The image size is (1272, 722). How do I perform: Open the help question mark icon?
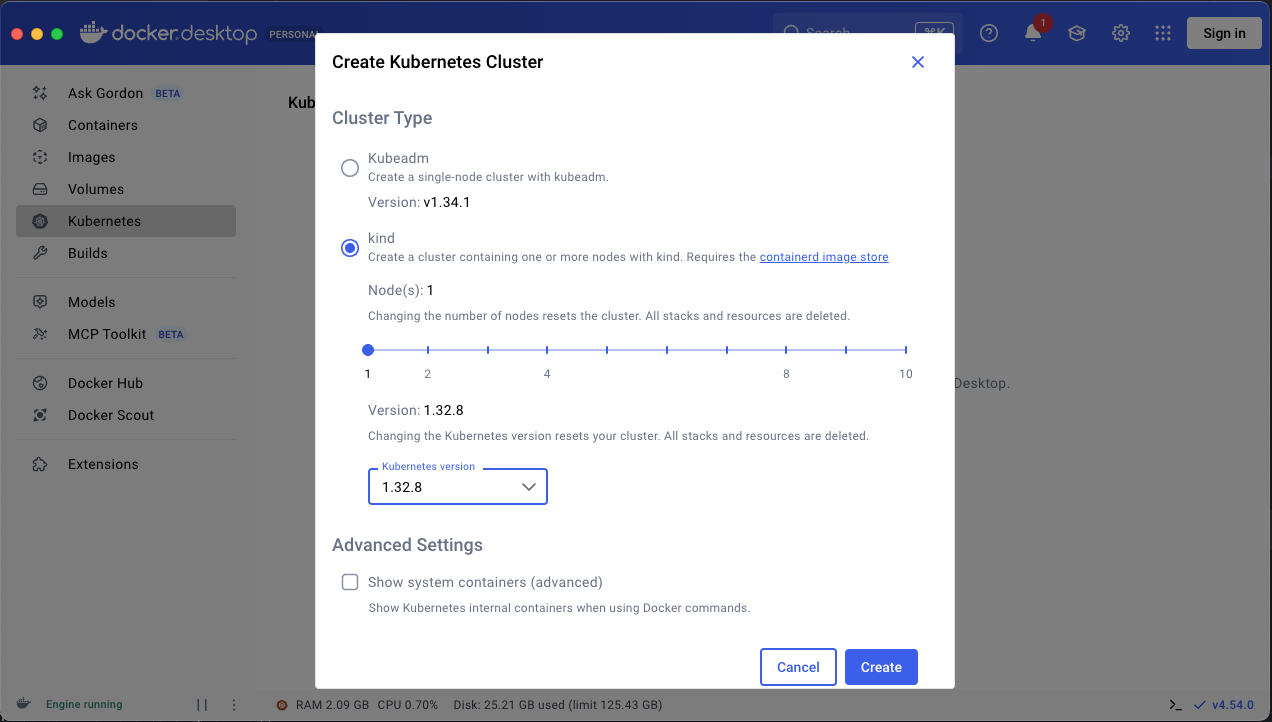click(x=989, y=33)
